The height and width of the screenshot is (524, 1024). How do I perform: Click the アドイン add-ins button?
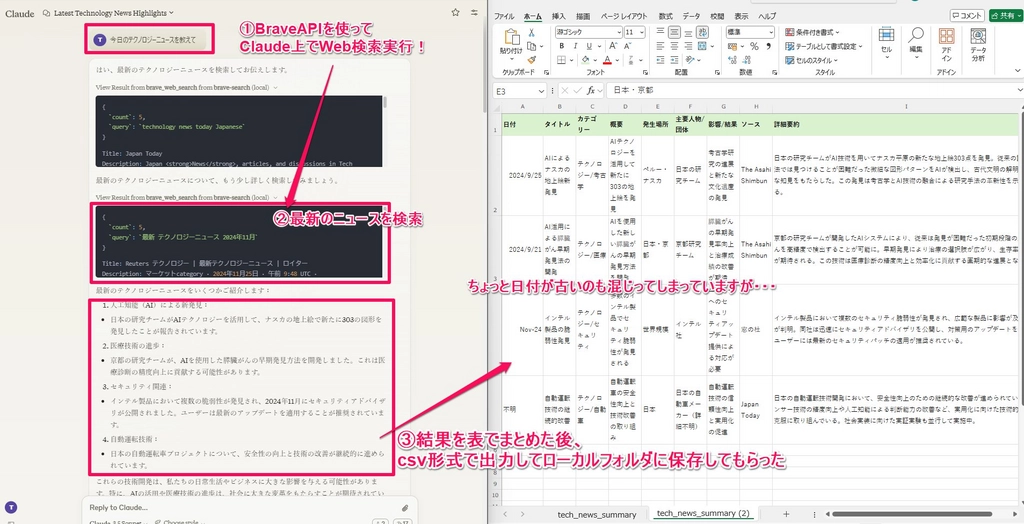[x=946, y=44]
